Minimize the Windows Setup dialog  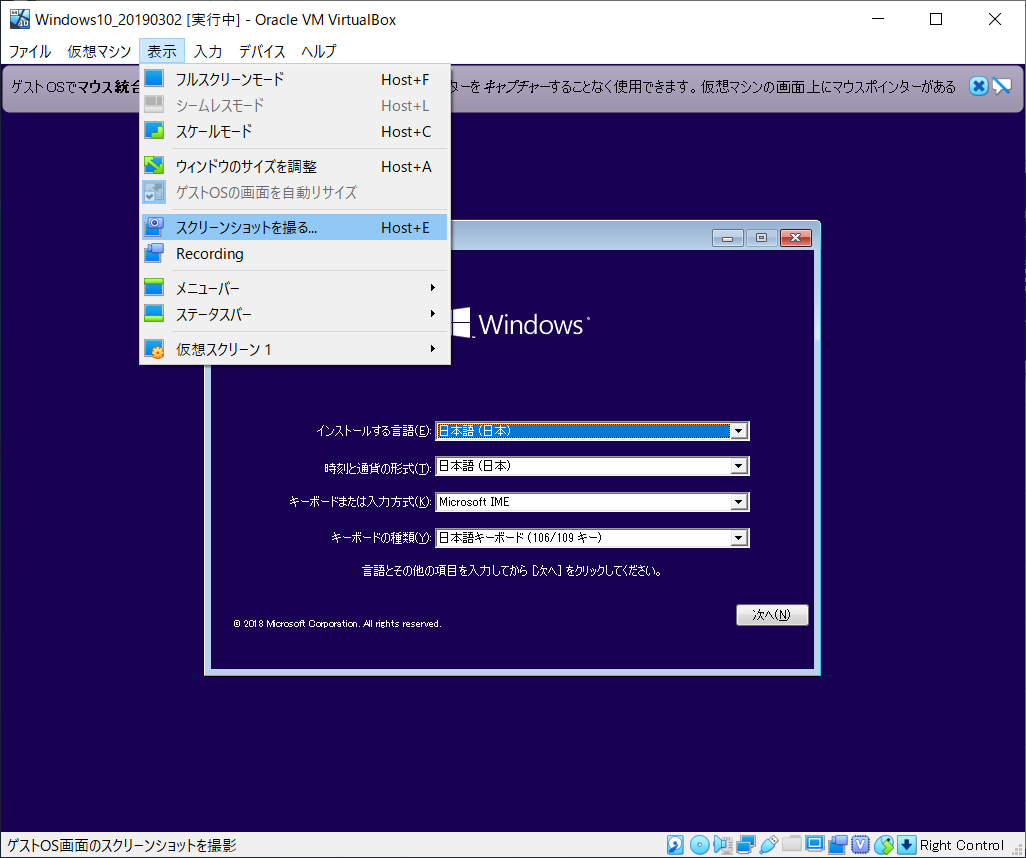click(x=728, y=238)
